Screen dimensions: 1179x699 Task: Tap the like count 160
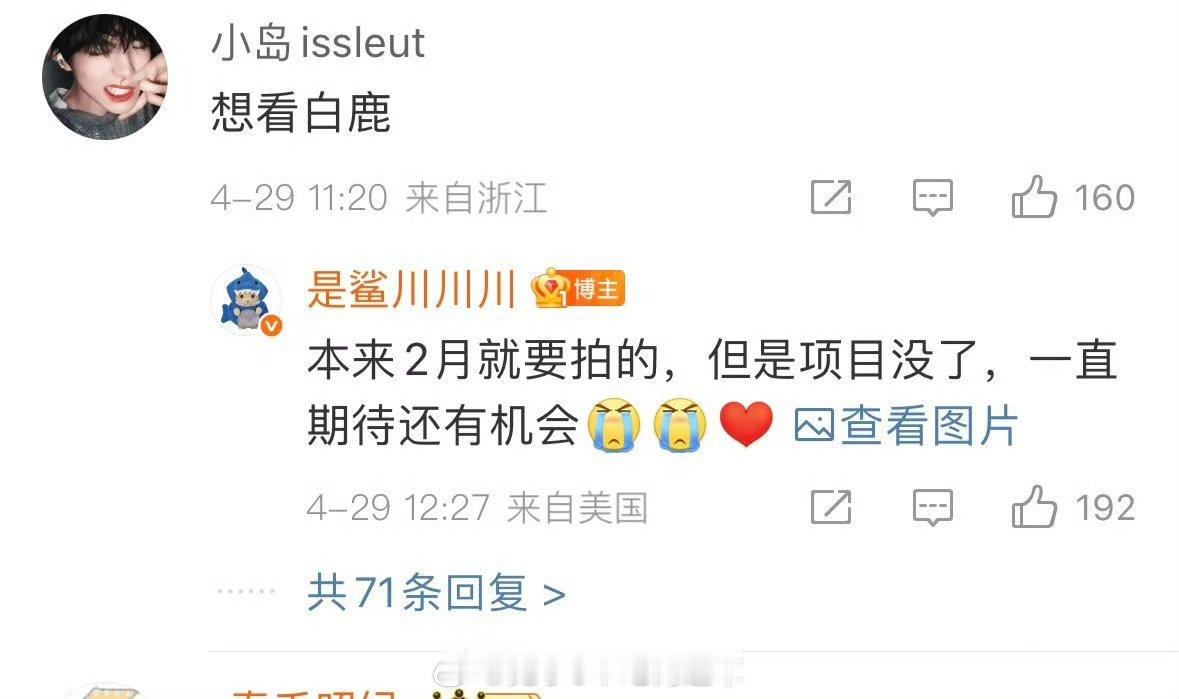1104,198
